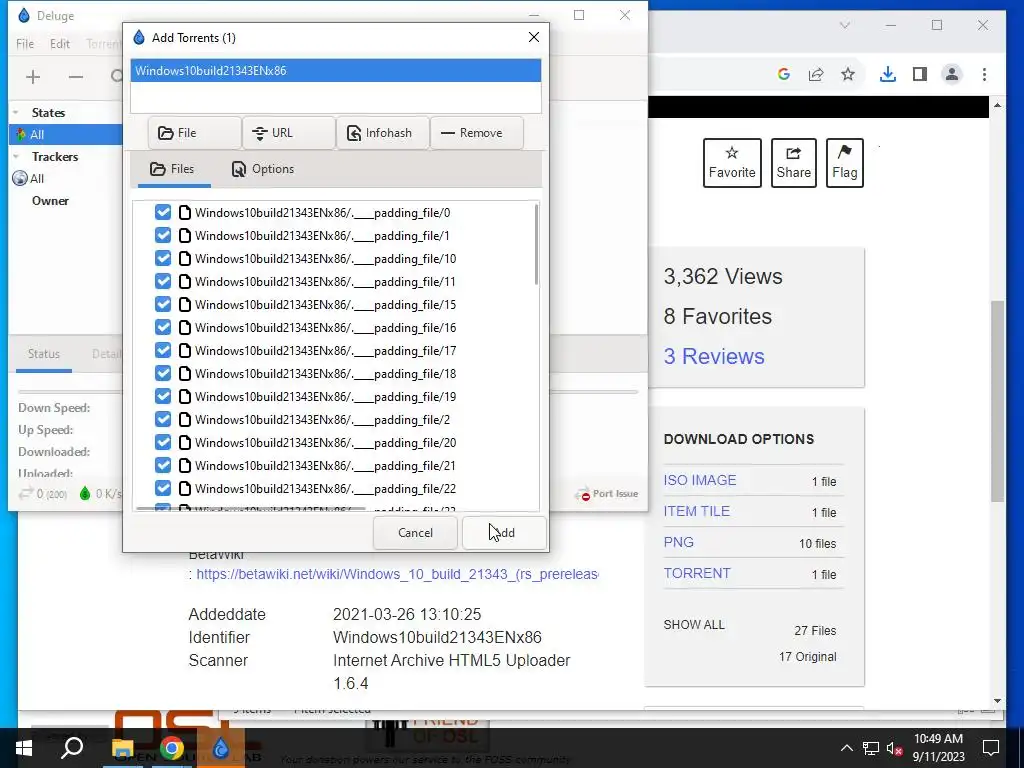Select Owner in Deluge sidebar
The height and width of the screenshot is (768, 1024).
50,200
